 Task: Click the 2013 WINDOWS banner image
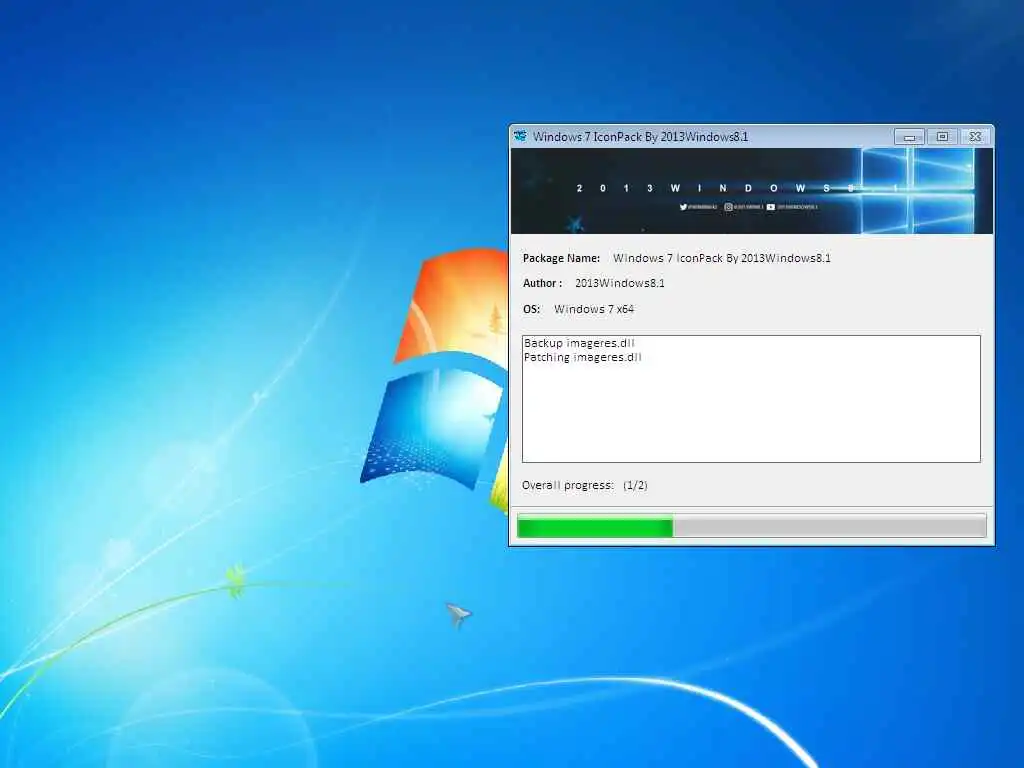[x=752, y=191]
